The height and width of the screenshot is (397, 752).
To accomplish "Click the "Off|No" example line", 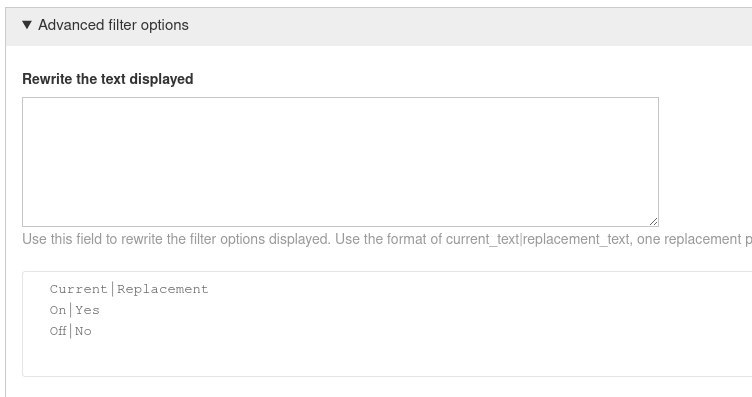I will pyautogui.click(x=70, y=331).
